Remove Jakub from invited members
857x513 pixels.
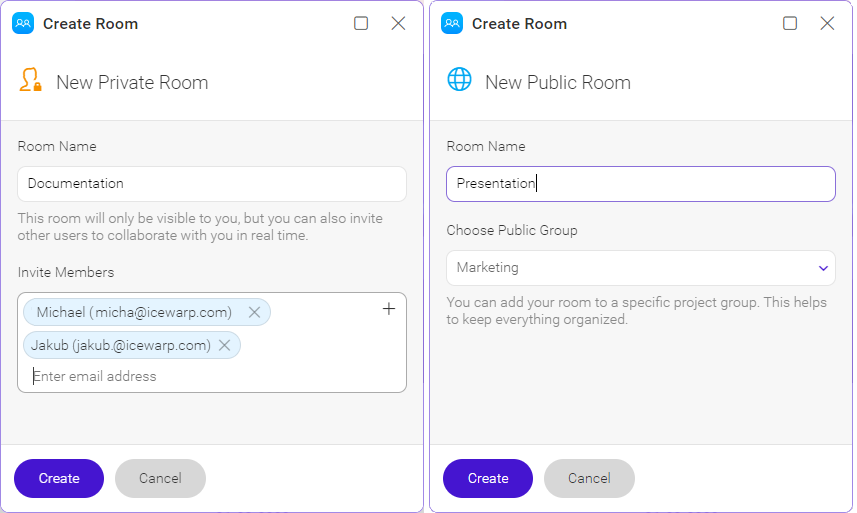pyautogui.click(x=224, y=345)
